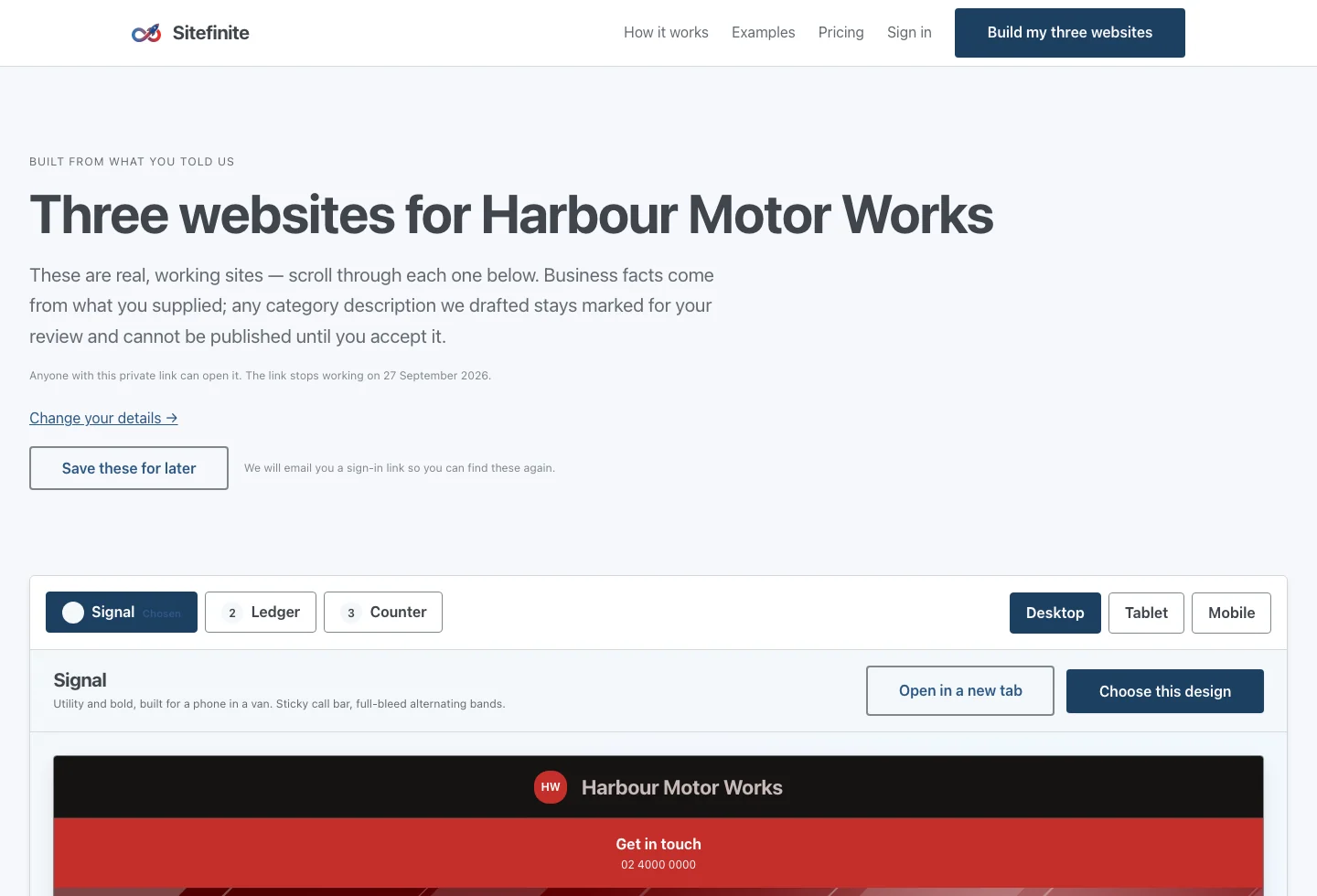Switch to the Counter design tab
The width and height of the screenshot is (1317, 896).
[383, 613]
